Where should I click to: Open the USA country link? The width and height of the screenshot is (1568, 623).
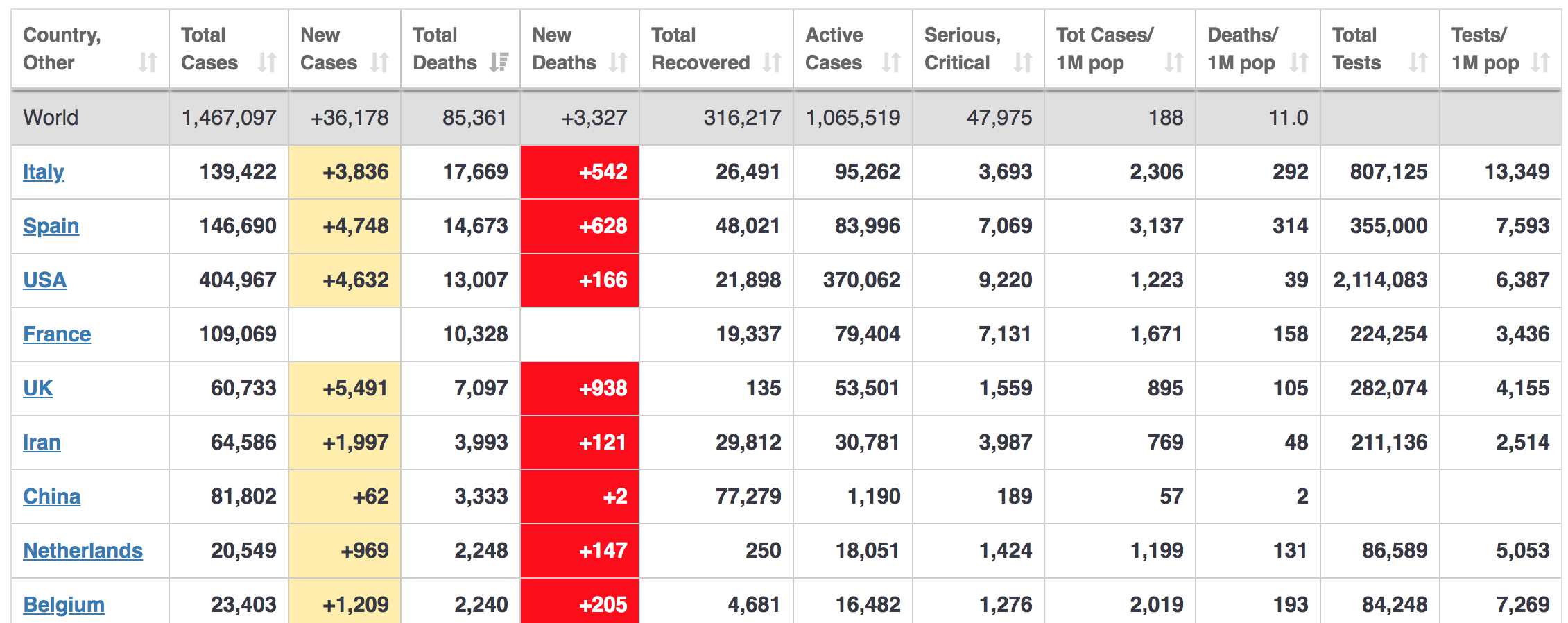pos(45,280)
